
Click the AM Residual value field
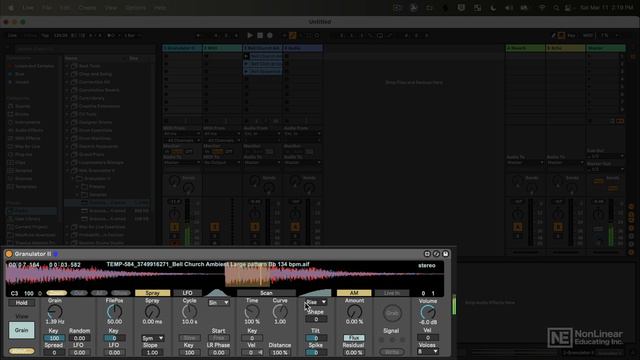pyautogui.click(x=354, y=352)
